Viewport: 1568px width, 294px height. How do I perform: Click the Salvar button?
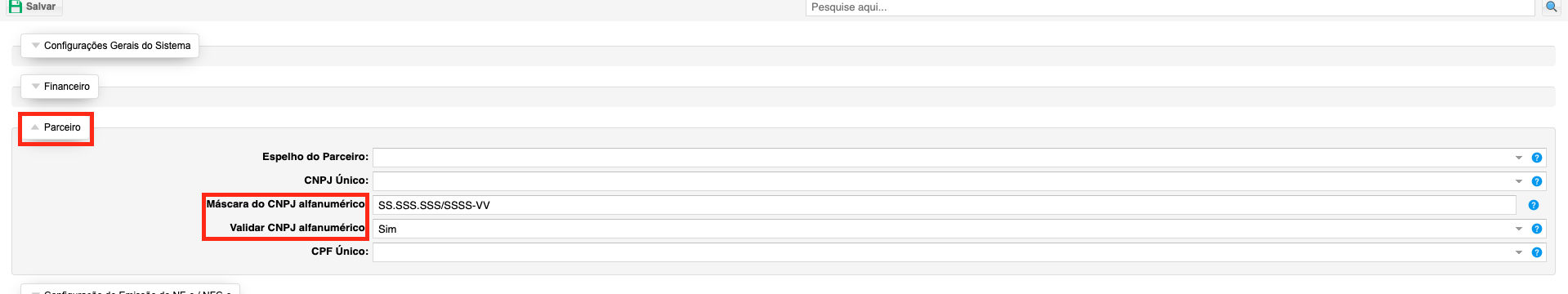coord(34,7)
